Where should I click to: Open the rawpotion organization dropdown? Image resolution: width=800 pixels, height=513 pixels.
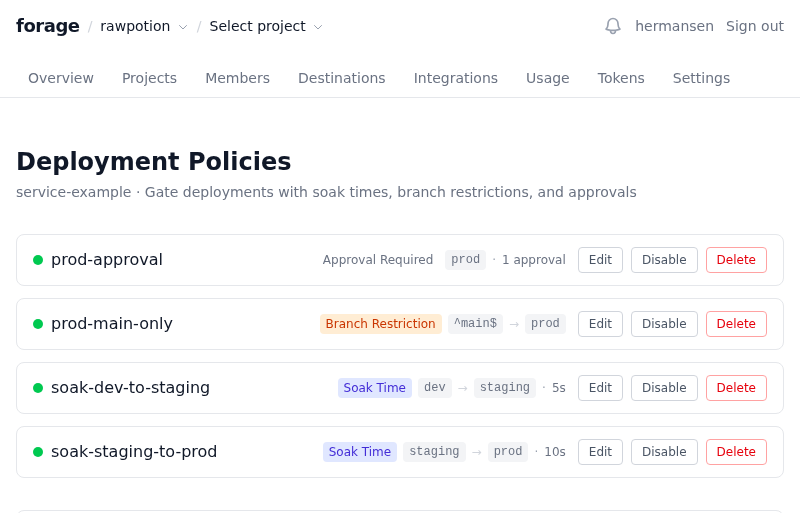(x=143, y=26)
